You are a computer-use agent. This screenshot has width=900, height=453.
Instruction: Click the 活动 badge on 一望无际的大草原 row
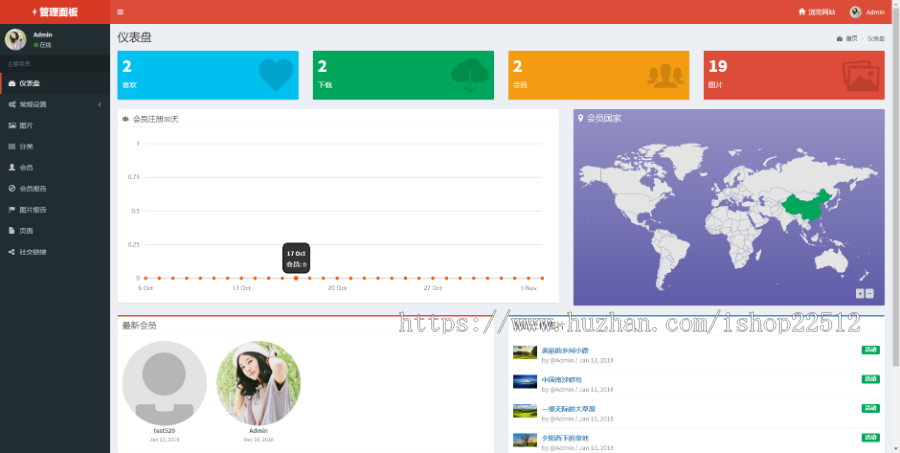pos(870,408)
